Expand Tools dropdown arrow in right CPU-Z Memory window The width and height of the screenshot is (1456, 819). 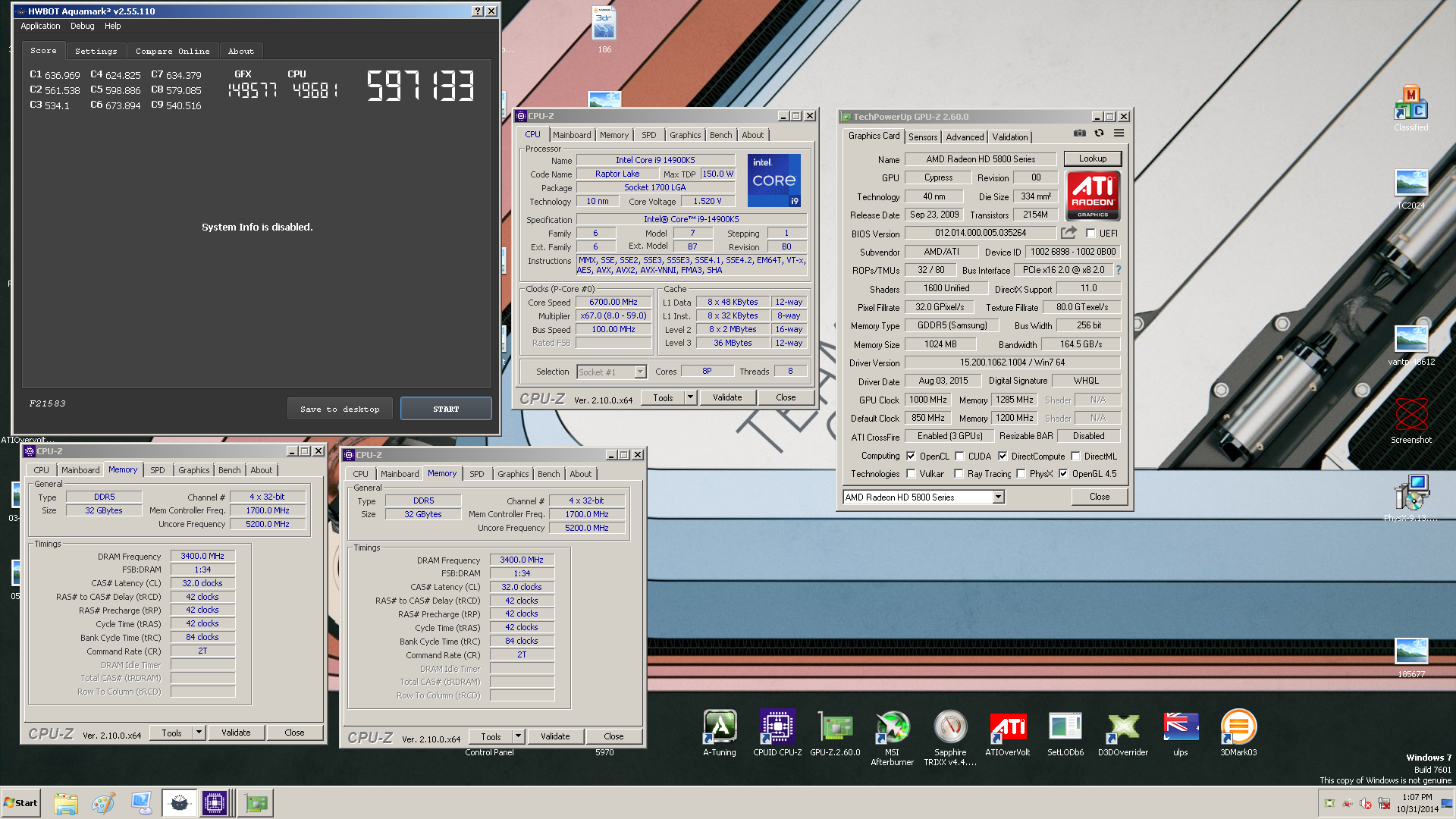518,736
